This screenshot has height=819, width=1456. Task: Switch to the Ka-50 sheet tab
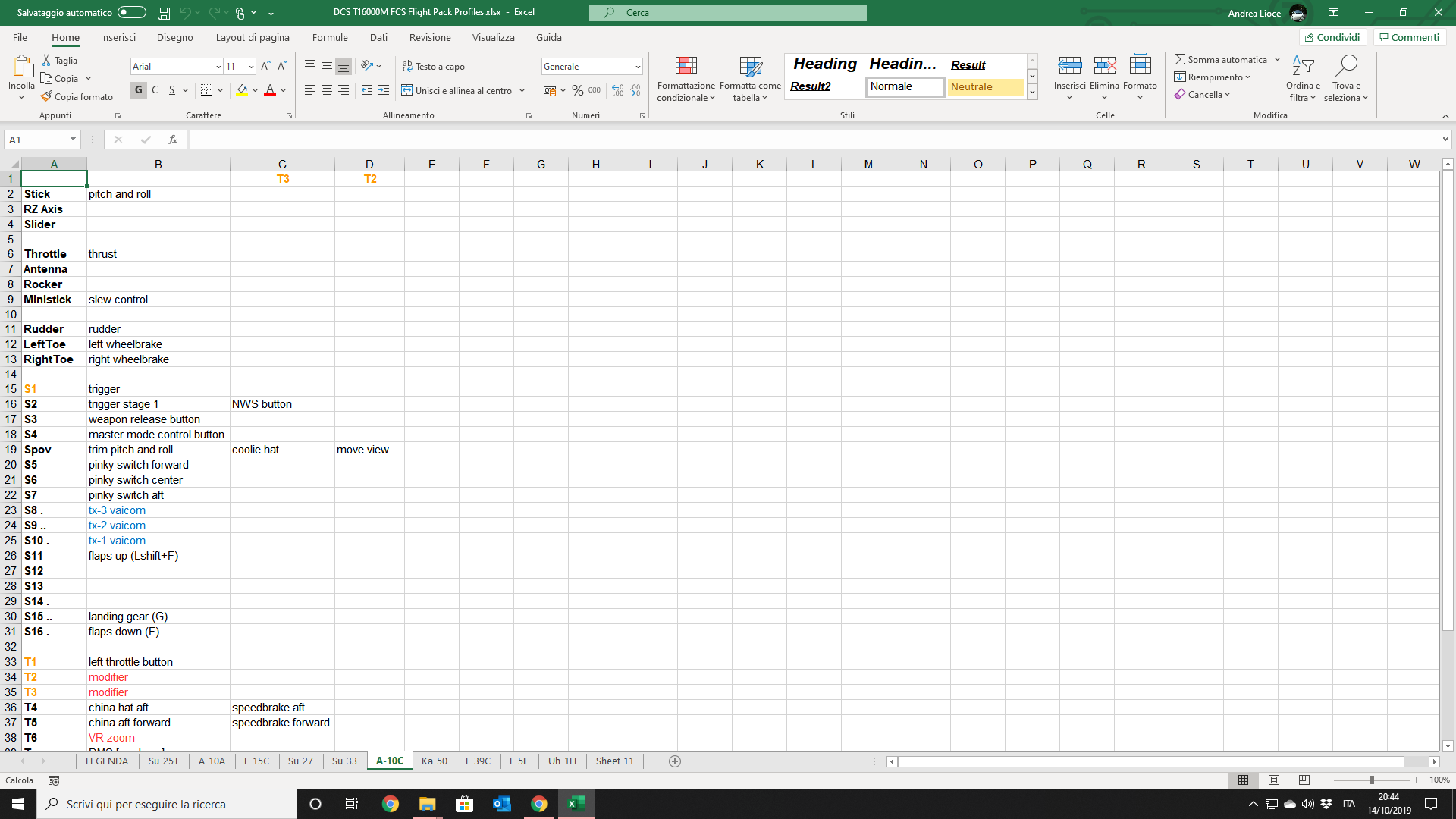pos(435,761)
